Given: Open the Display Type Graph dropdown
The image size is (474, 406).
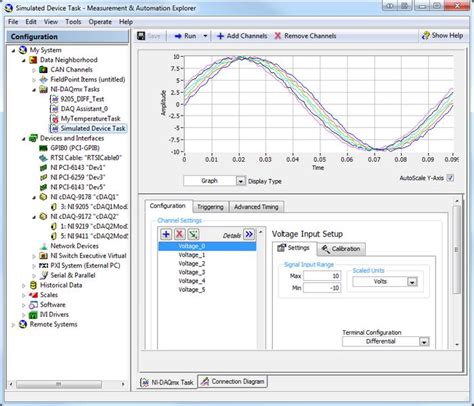Looking at the screenshot, I should [x=241, y=181].
